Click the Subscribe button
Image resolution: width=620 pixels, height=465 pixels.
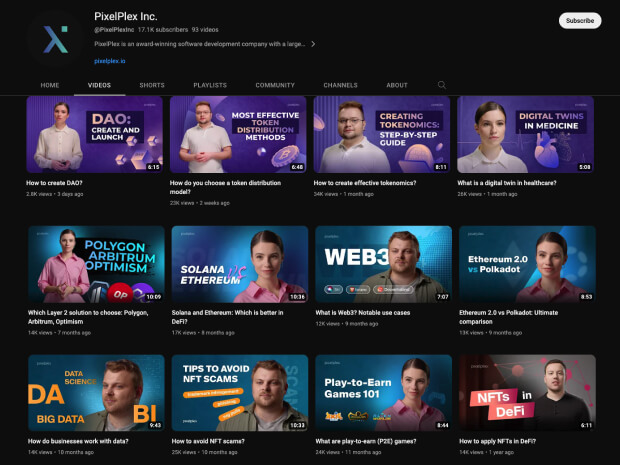tap(580, 21)
